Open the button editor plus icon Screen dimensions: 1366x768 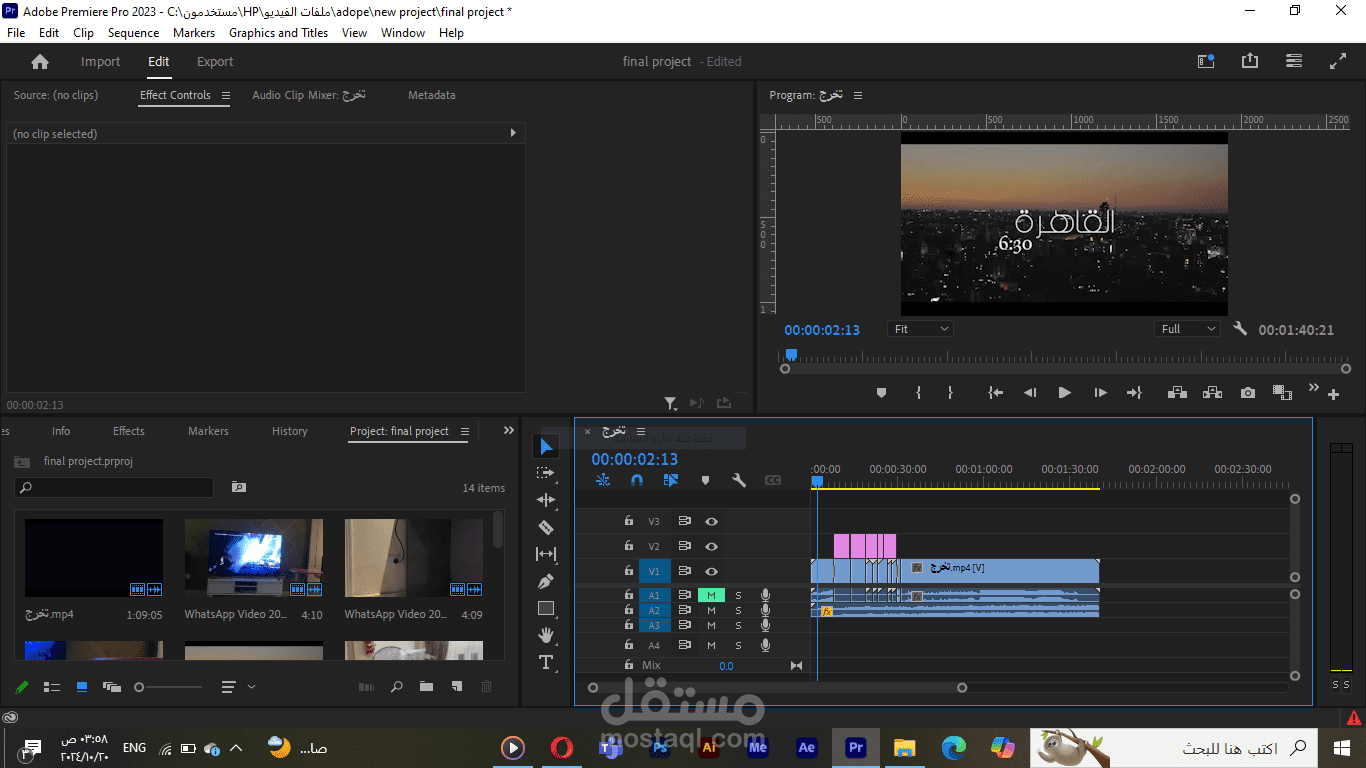point(1333,394)
